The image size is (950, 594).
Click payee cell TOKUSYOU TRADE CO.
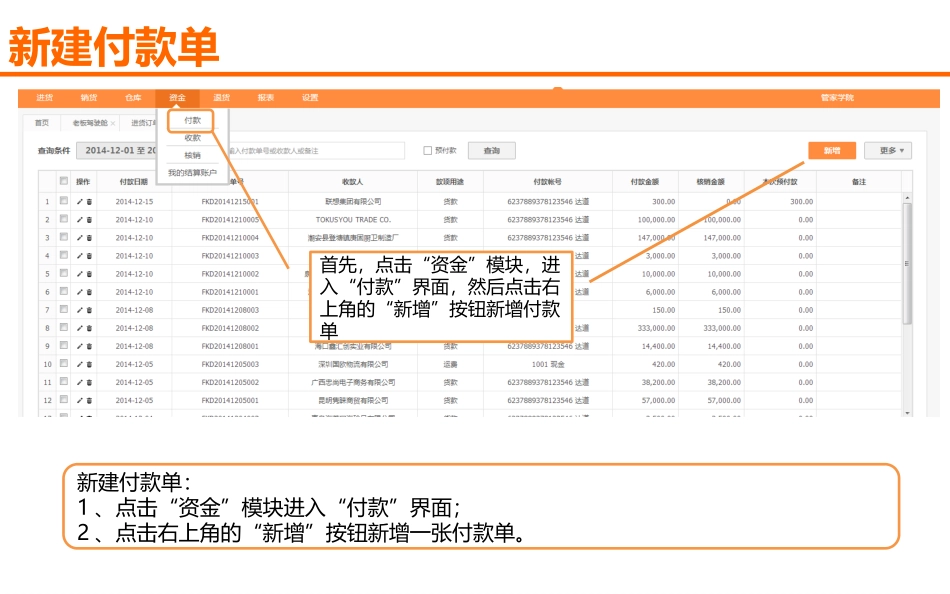(353, 220)
